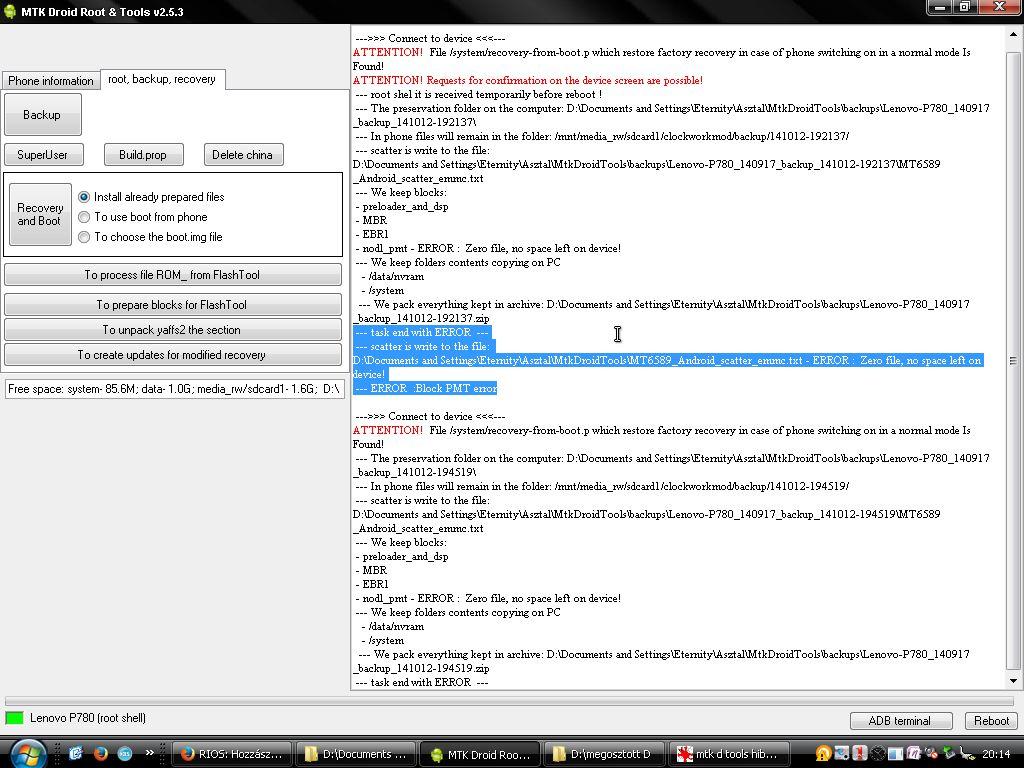Click the MTK Droid Tools title bar android icon
1024x768 pixels.
point(10,12)
